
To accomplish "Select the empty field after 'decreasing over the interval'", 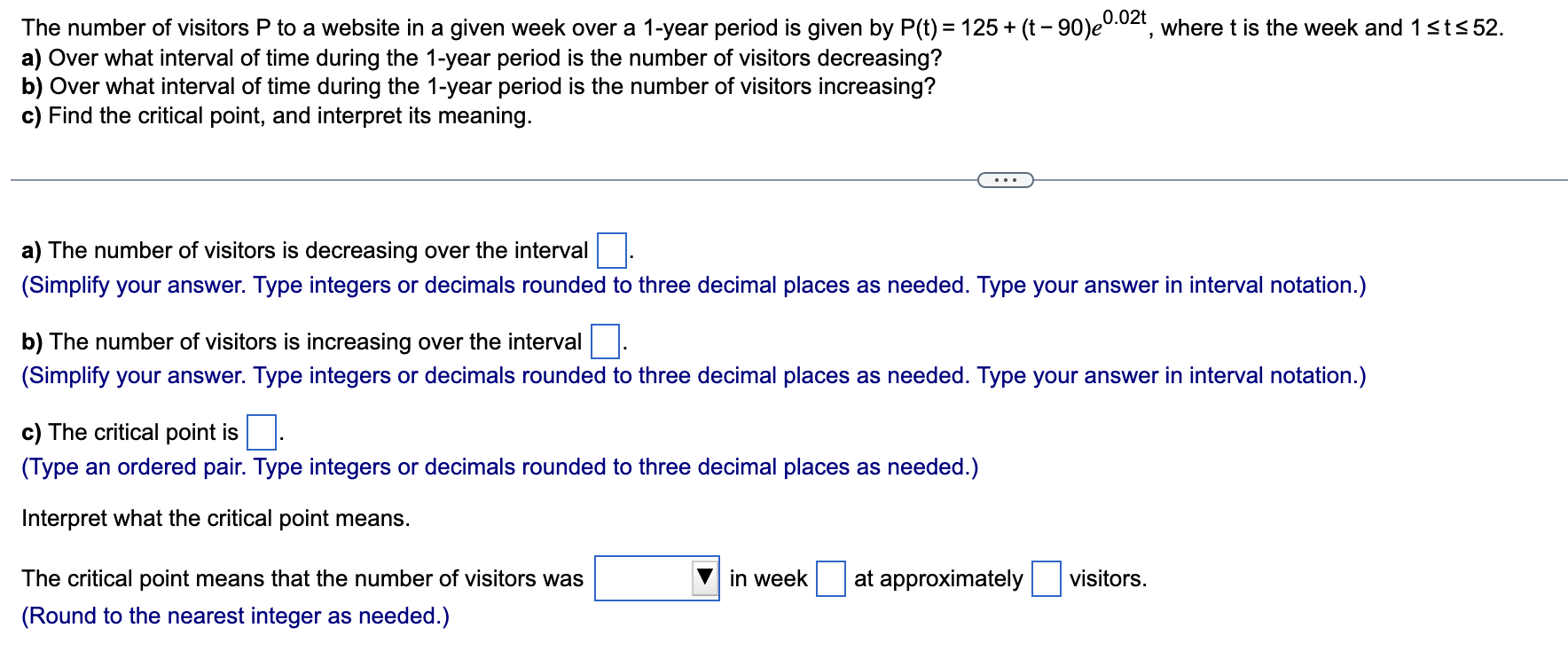I will 611,249.
